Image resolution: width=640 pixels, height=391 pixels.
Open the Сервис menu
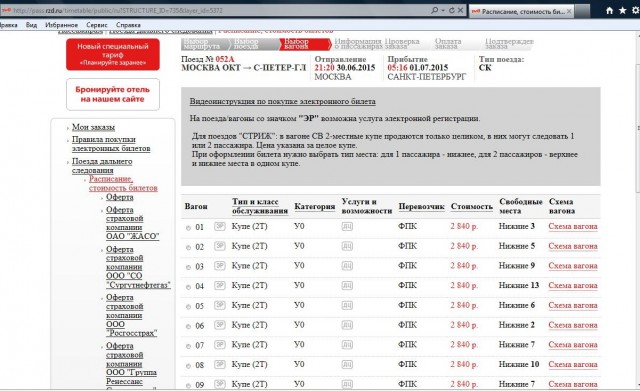point(97,25)
